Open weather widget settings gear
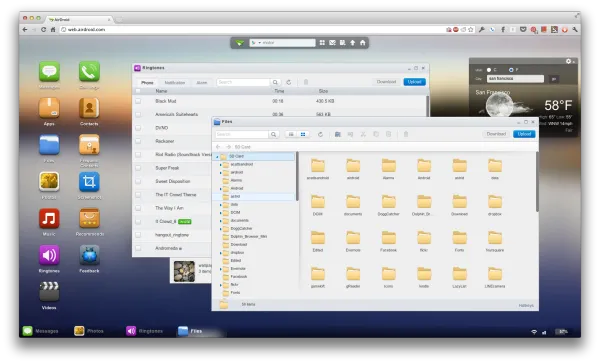Screen dimensions: 600x364 click(568, 61)
